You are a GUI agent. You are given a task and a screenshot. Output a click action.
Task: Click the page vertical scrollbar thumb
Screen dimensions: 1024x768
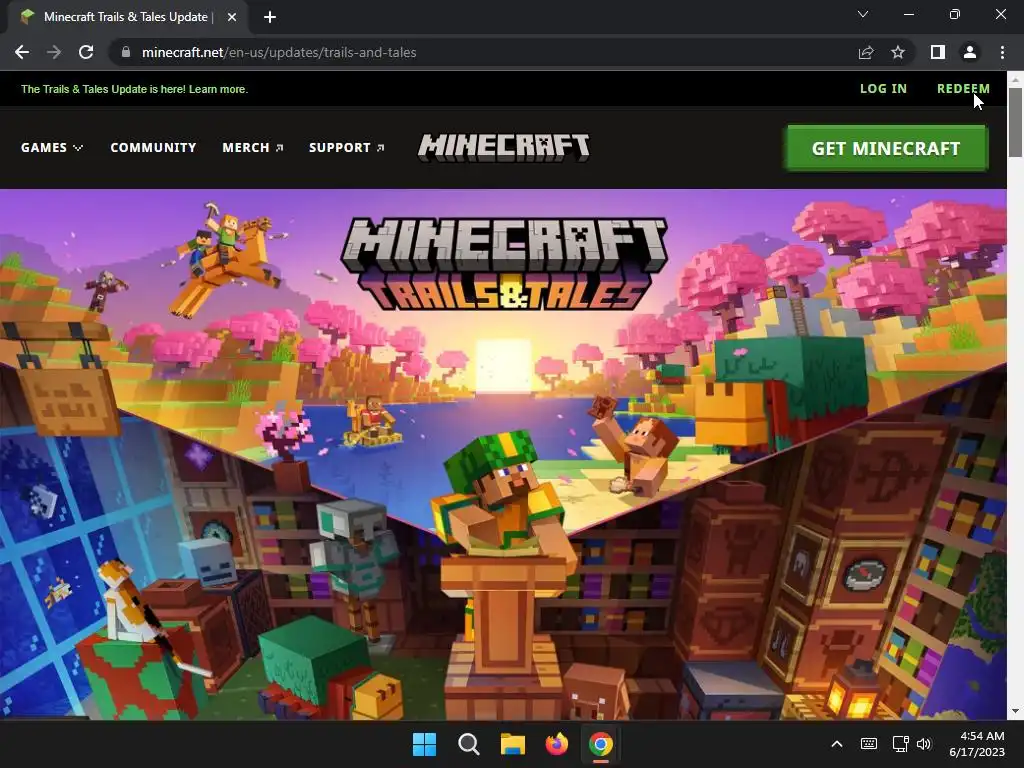point(1015,122)
